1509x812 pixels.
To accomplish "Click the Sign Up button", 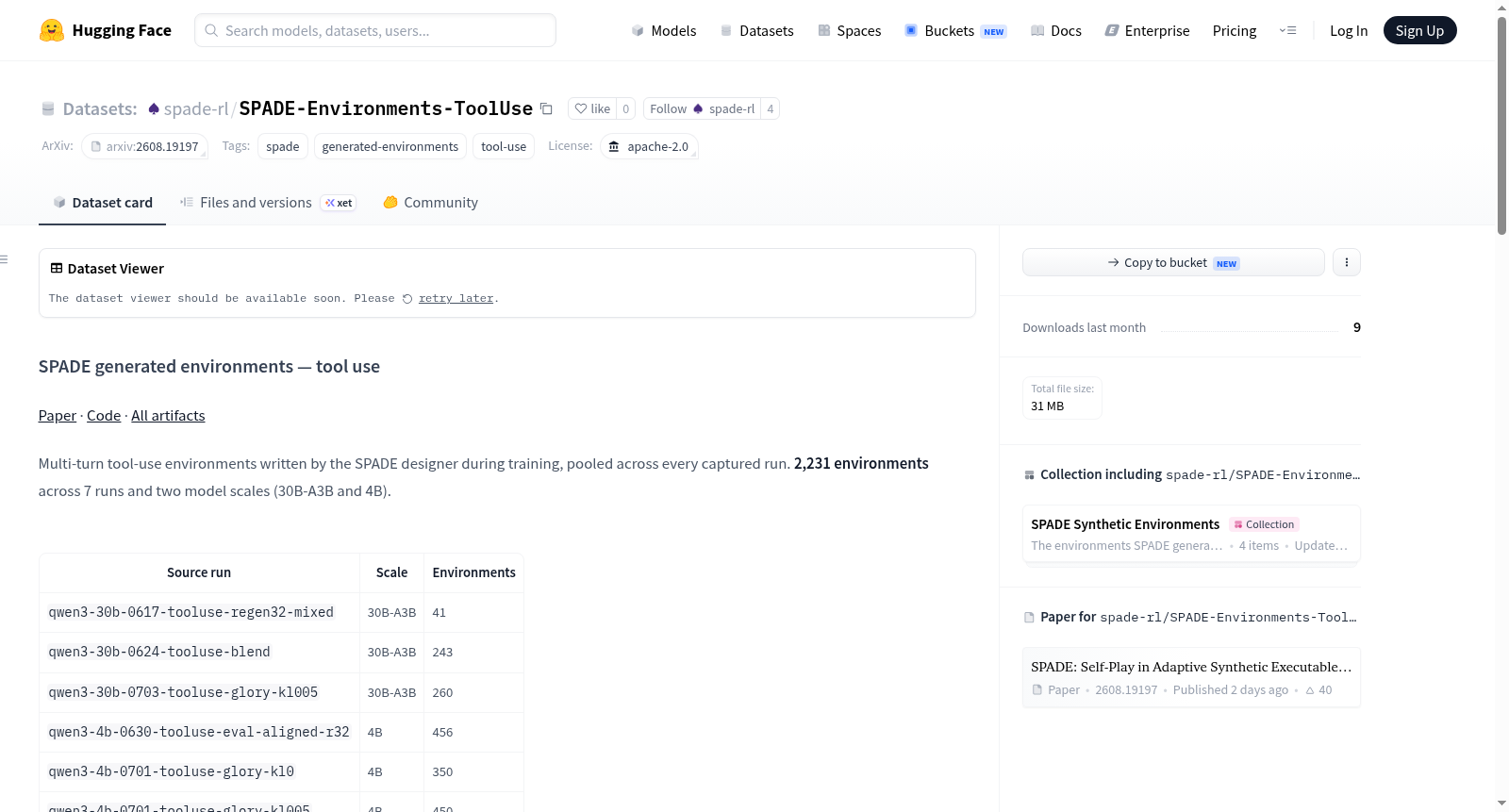I will [x=1420, y=30].
